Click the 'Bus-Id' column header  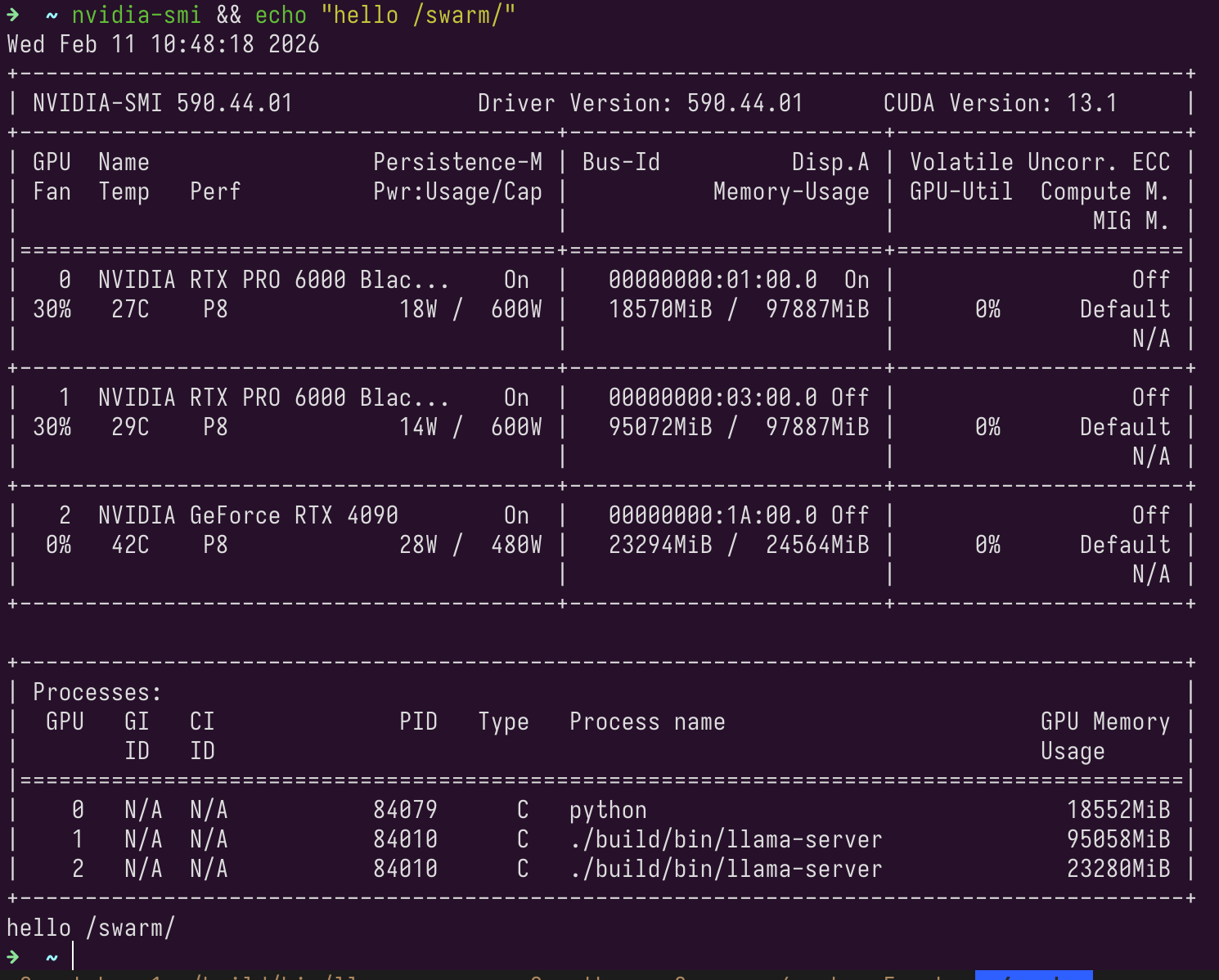[x=621, y=162]
